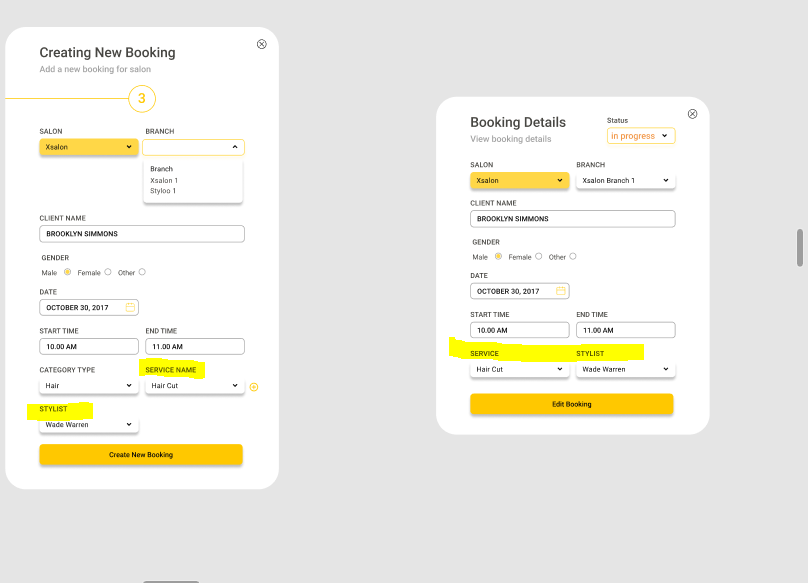The height and width of the screenshot is (583, 808).
Task: Click the Edit Booking button
Action: point(571,404)
